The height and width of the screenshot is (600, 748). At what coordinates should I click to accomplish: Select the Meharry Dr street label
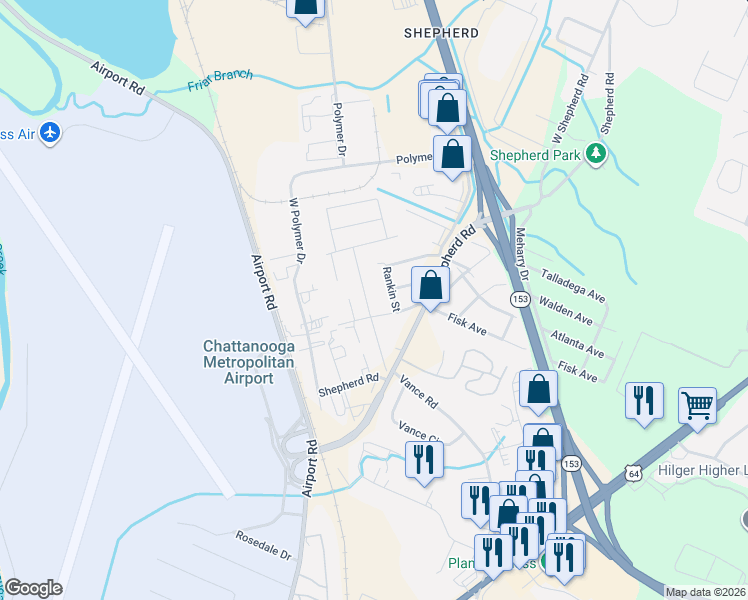coord(522,254)
